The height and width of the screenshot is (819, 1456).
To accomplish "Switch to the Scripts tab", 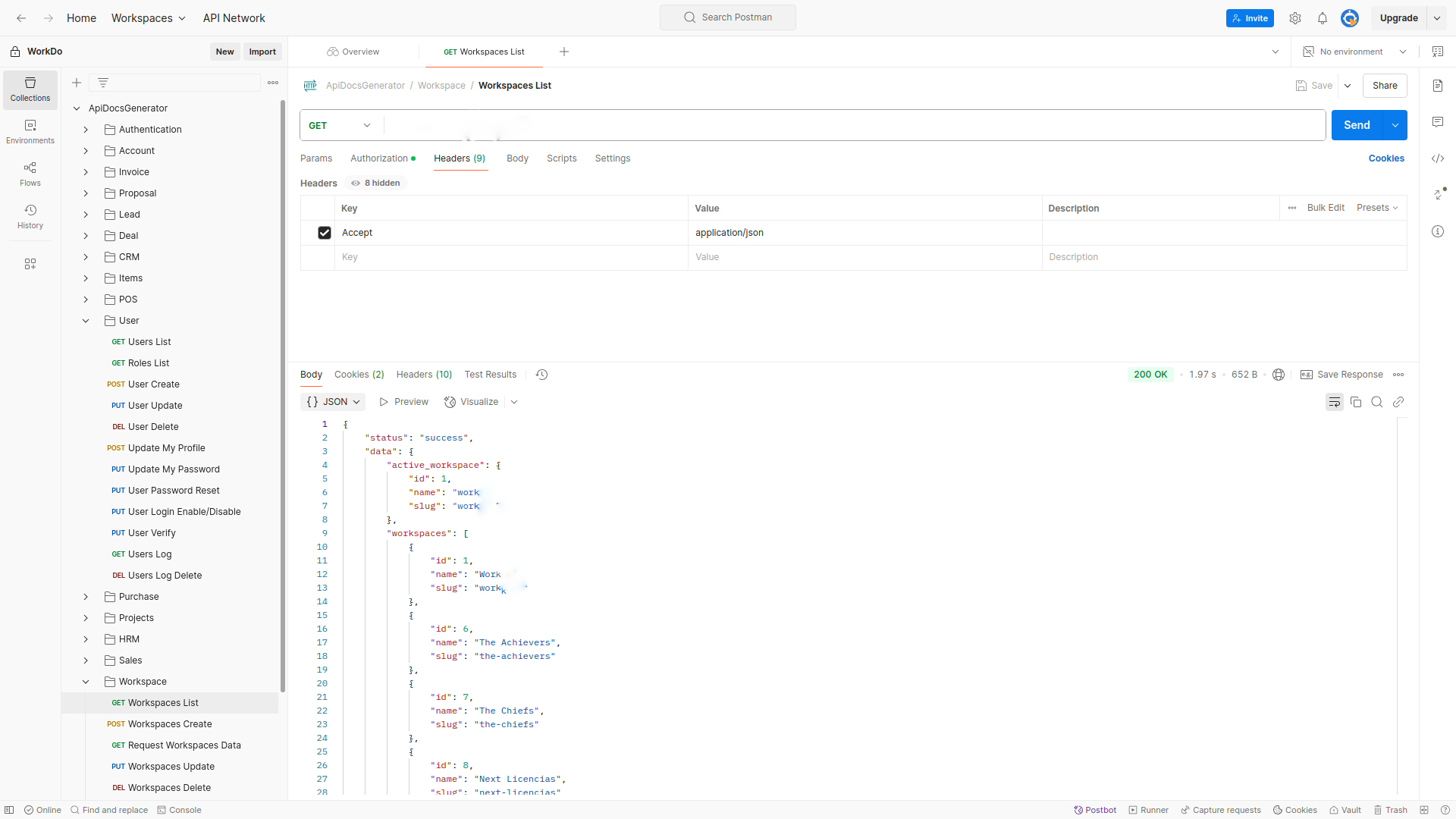I will click(x=562, y=158).
